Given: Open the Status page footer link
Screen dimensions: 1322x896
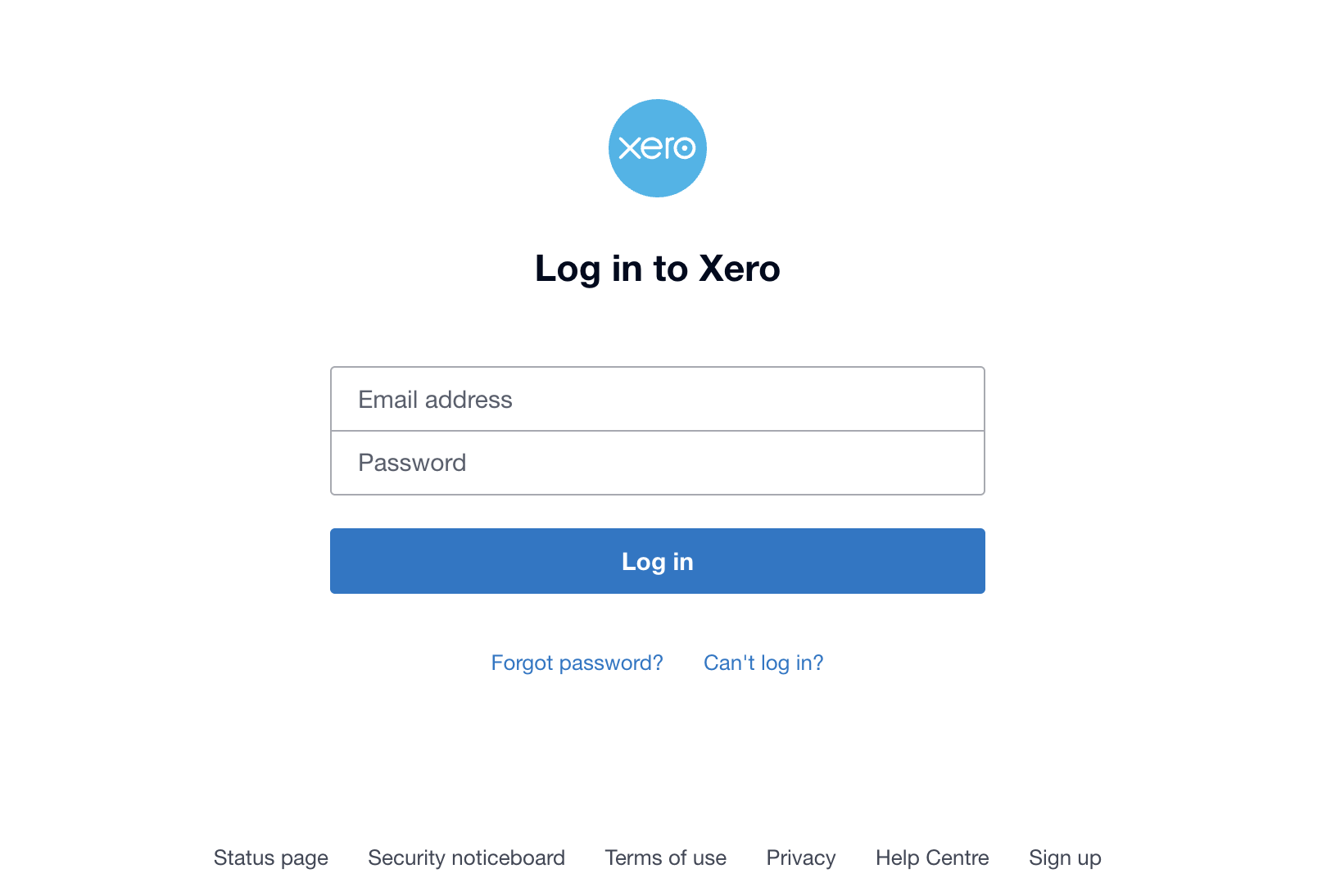Looking at the screenshot, I should [x=270, y=858].
